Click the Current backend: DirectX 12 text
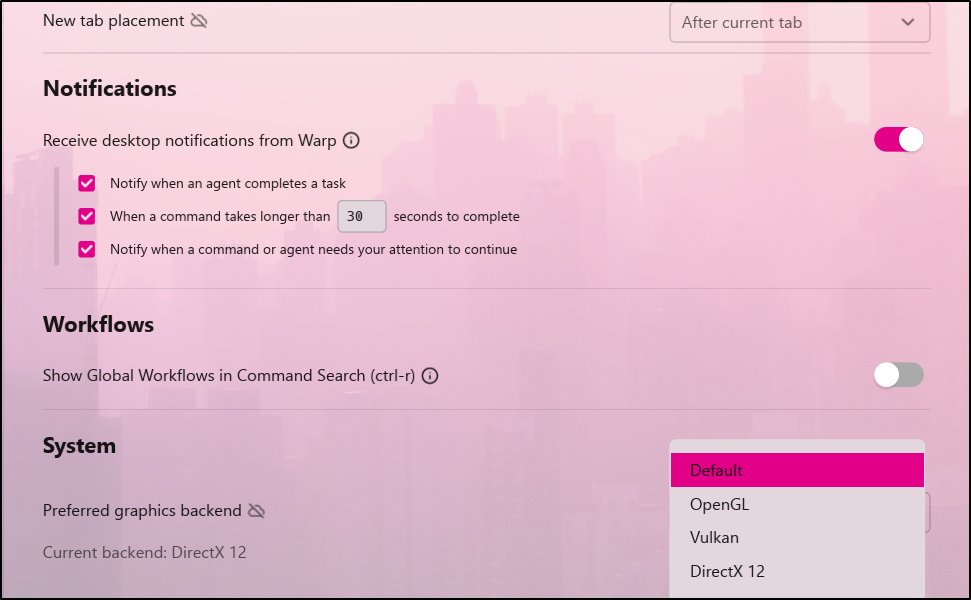 (x=144, y=552)
